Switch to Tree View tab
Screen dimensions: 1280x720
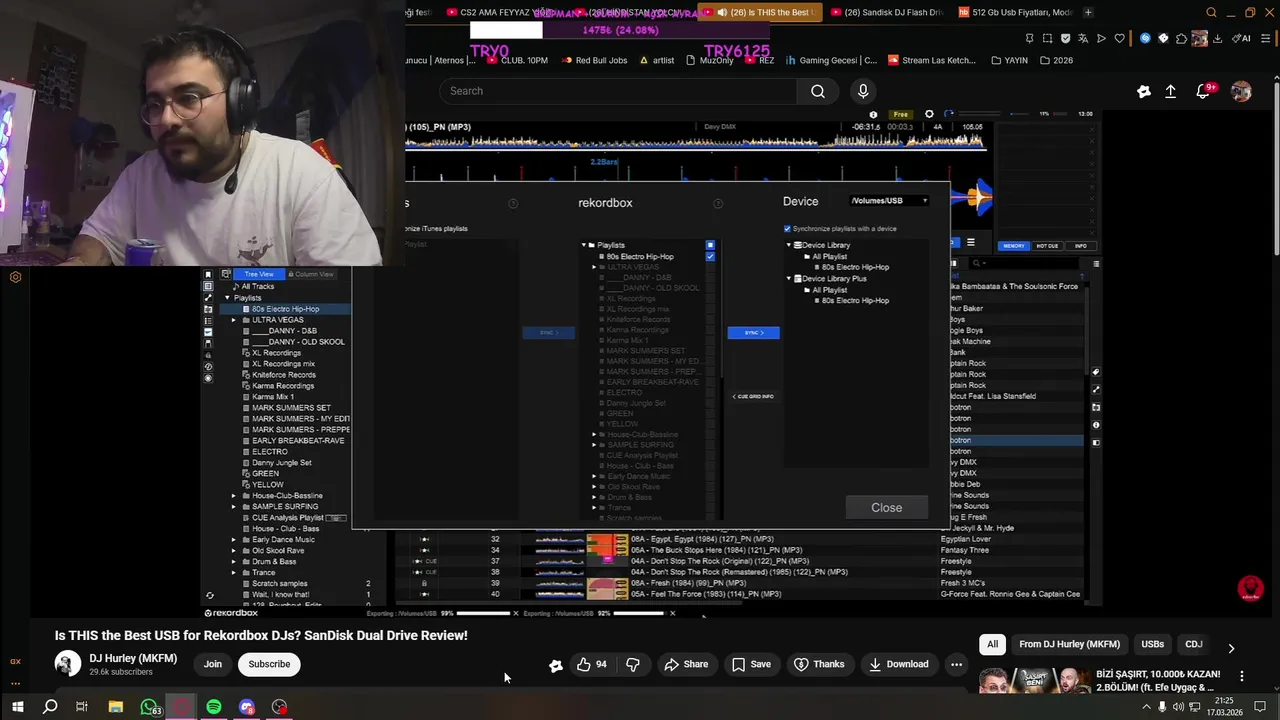259,274
